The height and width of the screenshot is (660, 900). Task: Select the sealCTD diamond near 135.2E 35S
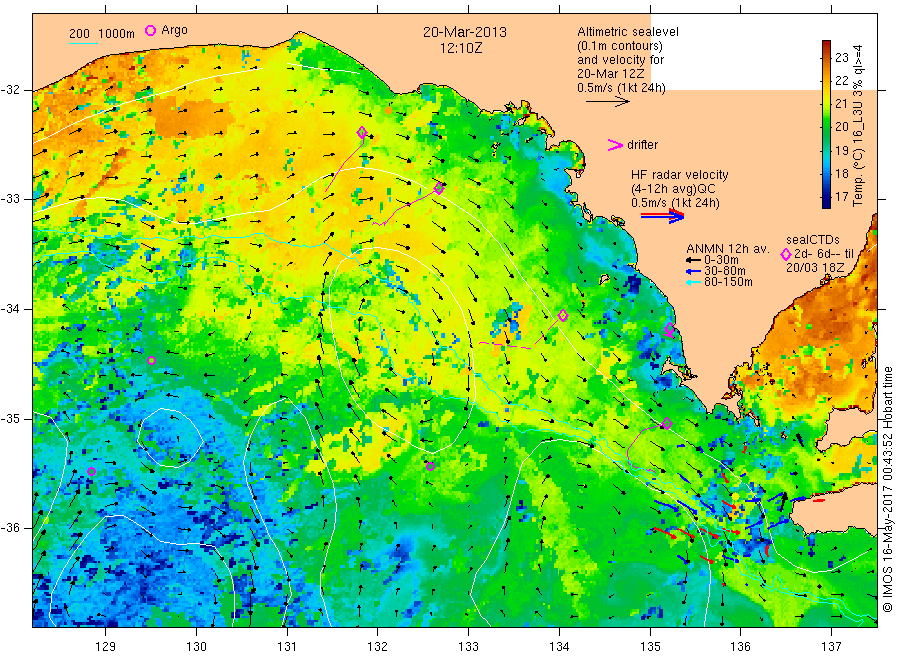(667, 424)
